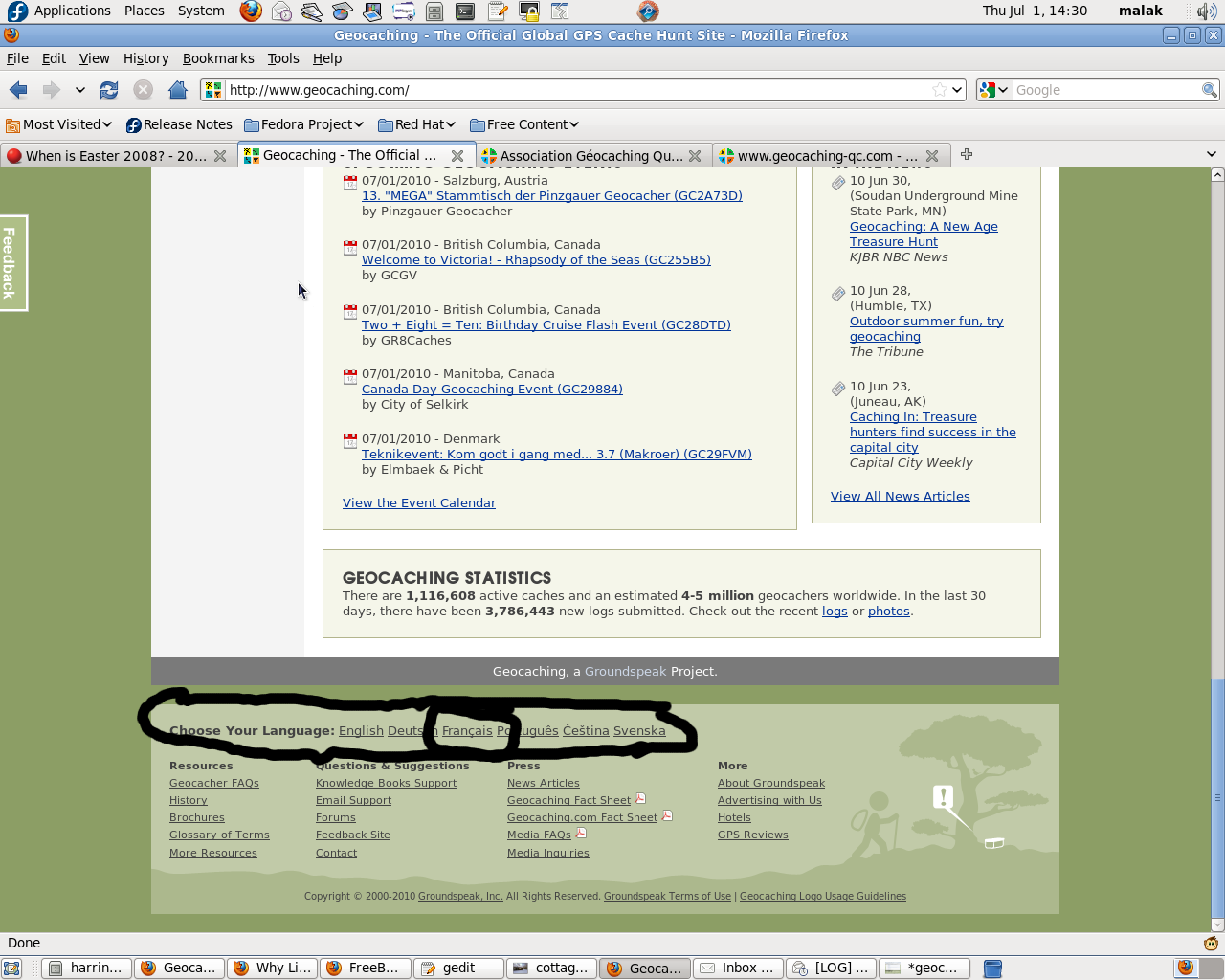The height and width of the screenshot is (980, 1225).
Task: Switch to gedit window in taskbar
Action: point(458,969)
